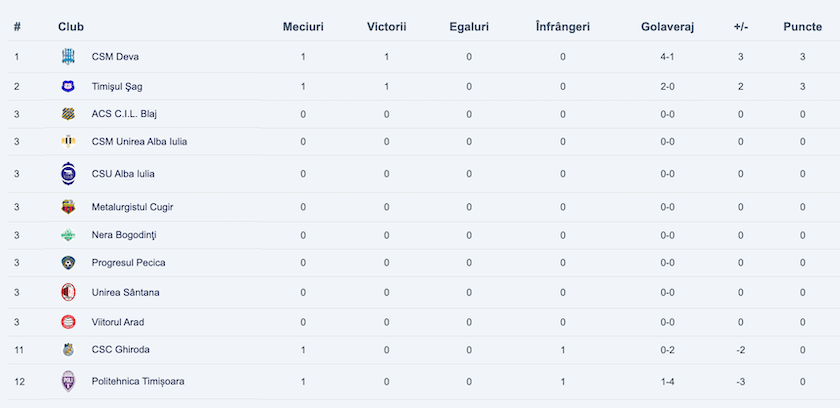
Task: Click the Progresul Pecica club badge
Action: (68, 263)
